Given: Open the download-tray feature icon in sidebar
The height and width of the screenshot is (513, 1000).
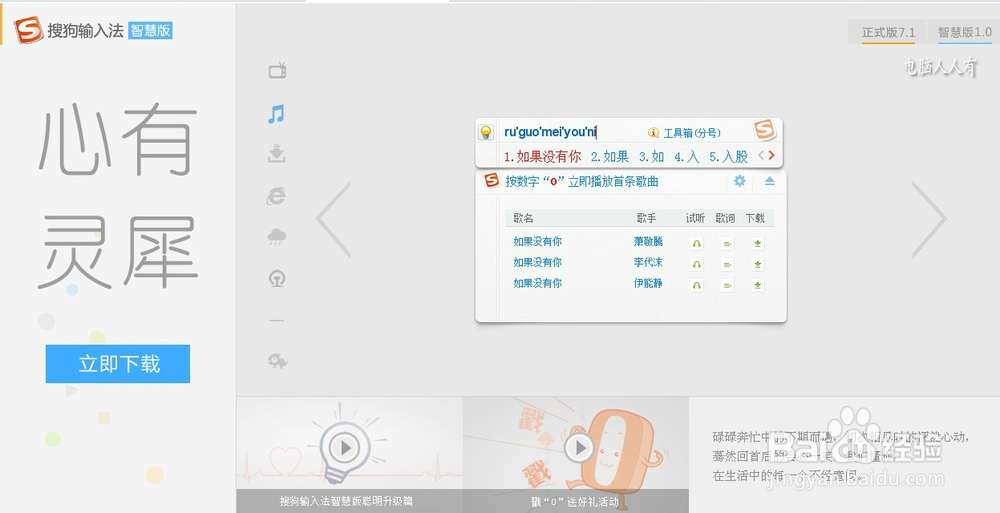Looking at the screenshot, I should pyautogui.click(x=276, y=154).
